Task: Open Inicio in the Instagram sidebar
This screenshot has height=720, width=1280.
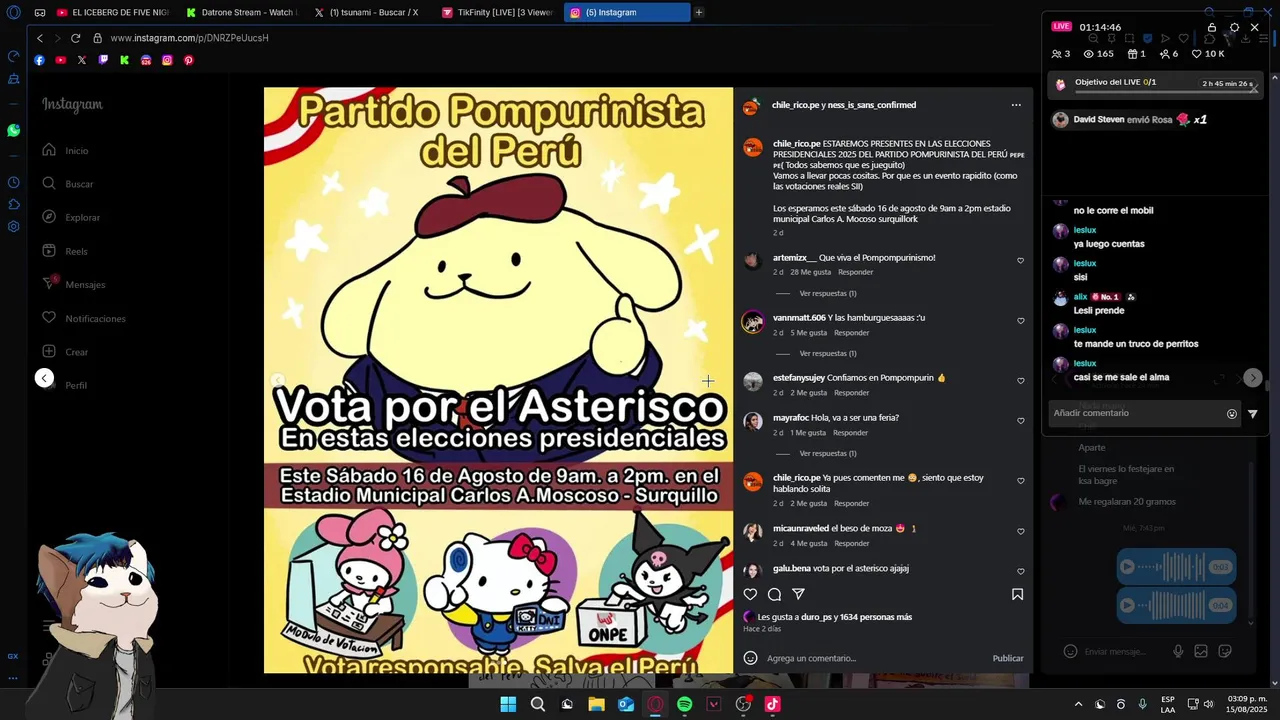Action: click(x=66, y=150)
